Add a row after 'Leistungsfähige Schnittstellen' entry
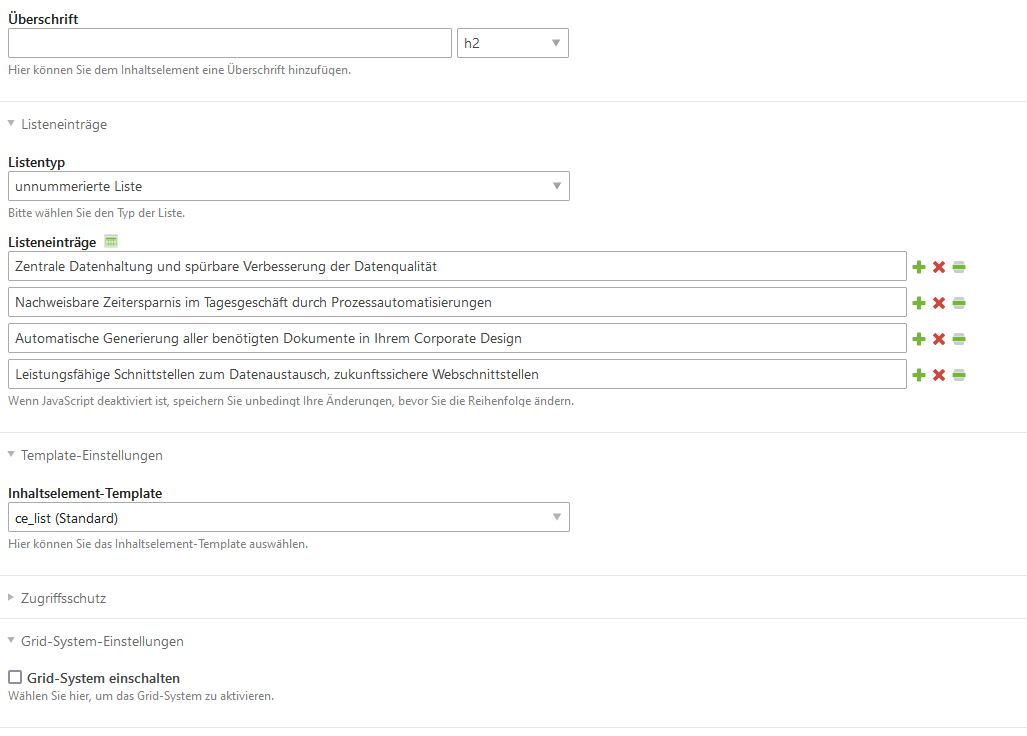The image size is (1027, 736). (x=919, y=375)
